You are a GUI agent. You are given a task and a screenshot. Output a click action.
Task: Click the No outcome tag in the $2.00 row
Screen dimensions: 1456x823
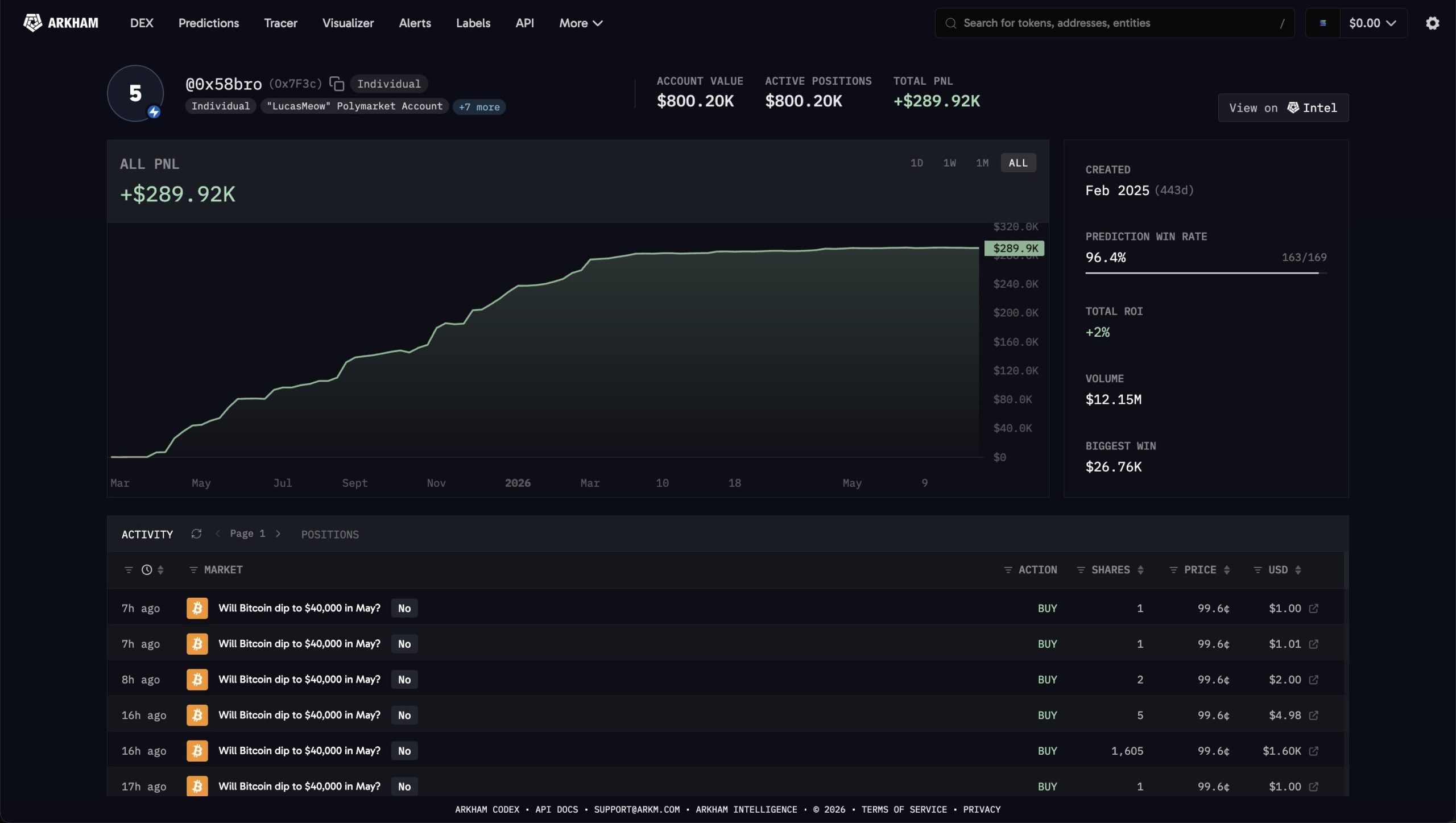pos(404,680)
